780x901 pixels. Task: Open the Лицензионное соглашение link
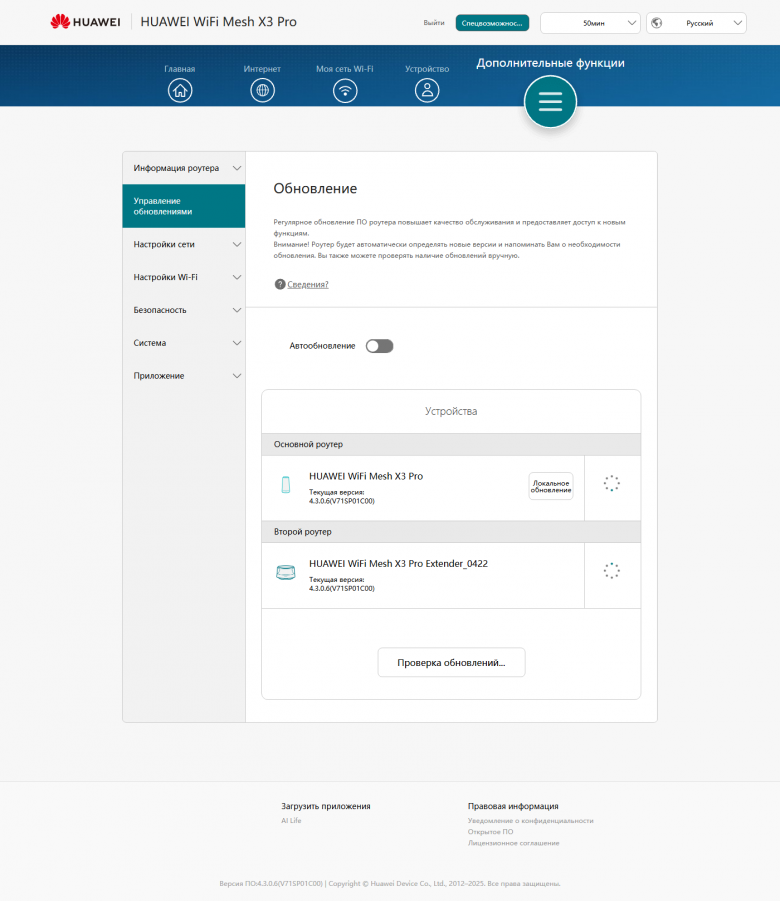click(513, 843)
